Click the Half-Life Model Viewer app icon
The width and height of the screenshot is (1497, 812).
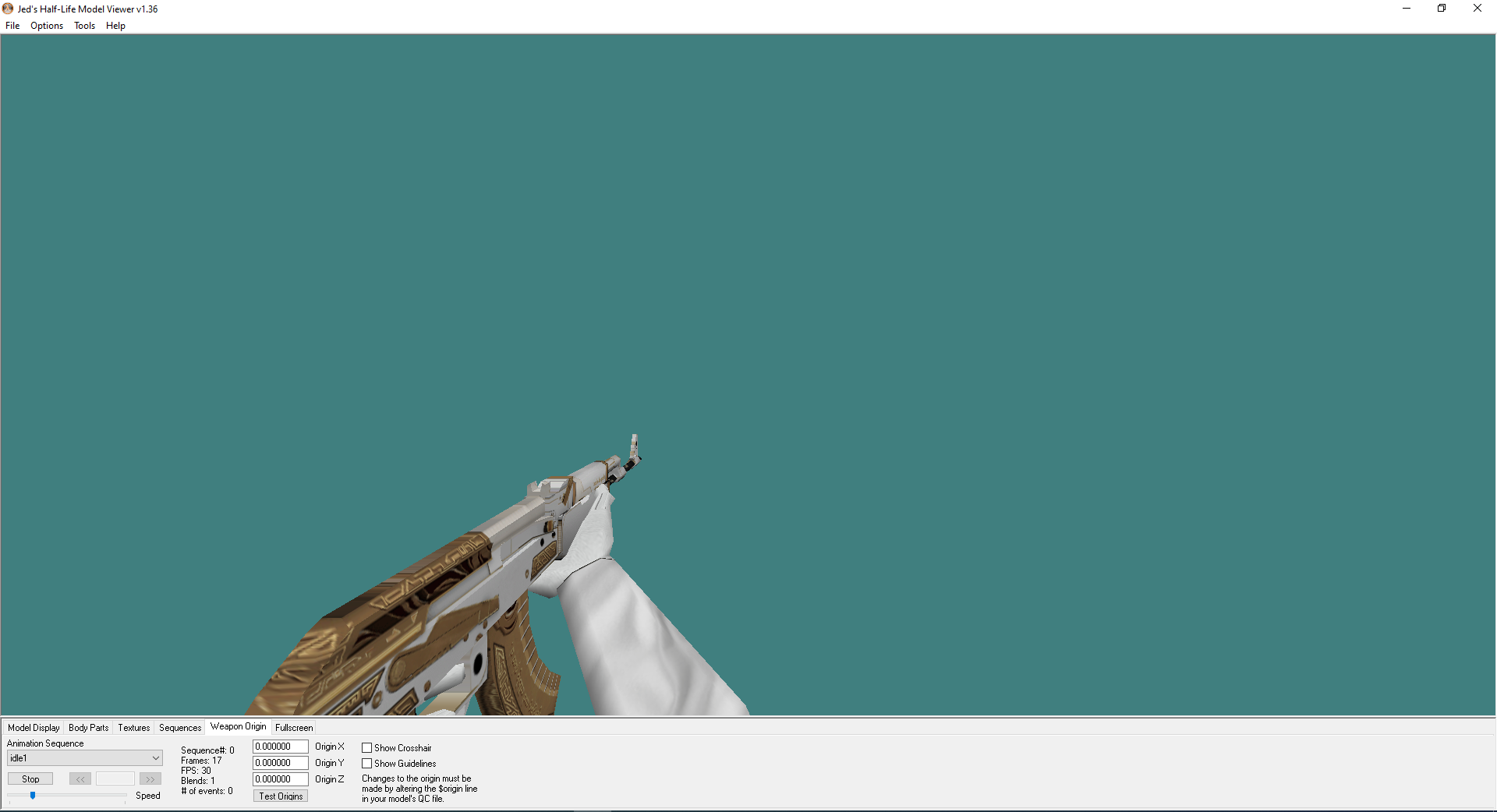pyautogui.click(x=8, y=9)
